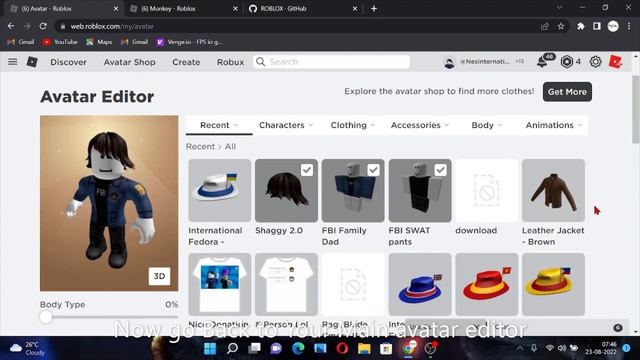Open the Opera browser taskbar icon

click(x=342, y=348)
